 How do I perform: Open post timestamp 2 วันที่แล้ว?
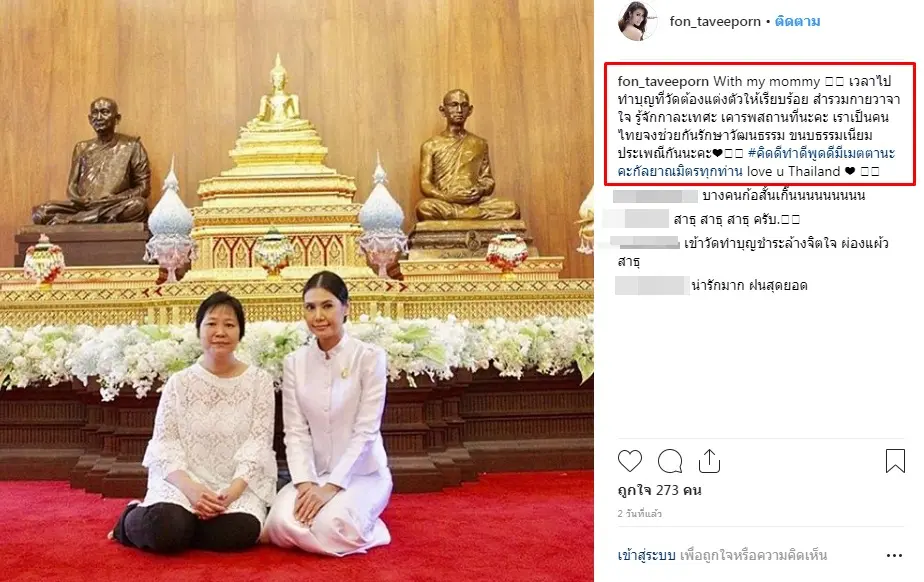point(639,514)
